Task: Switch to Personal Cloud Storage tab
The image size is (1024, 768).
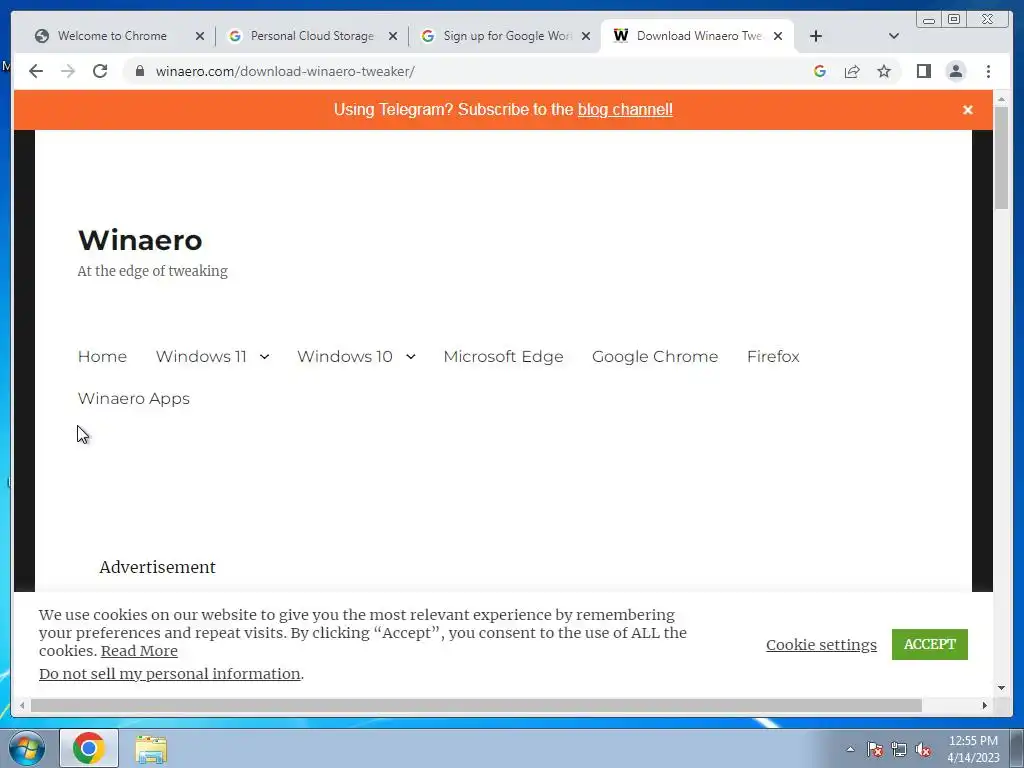Action: click(312, 36)
